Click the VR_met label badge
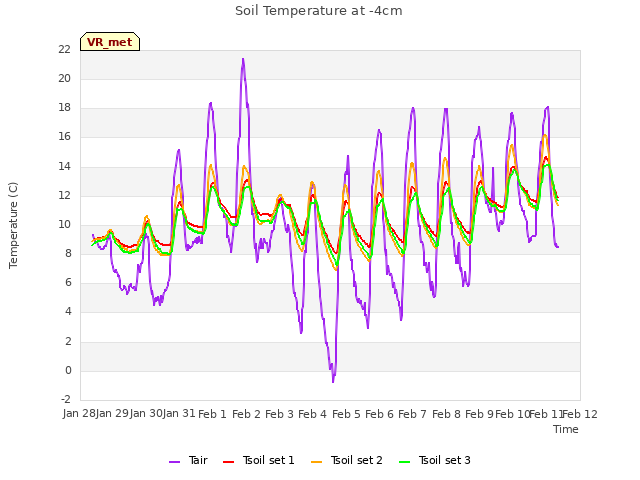Viewport: 640px width, 480px height. click(110, 42)
